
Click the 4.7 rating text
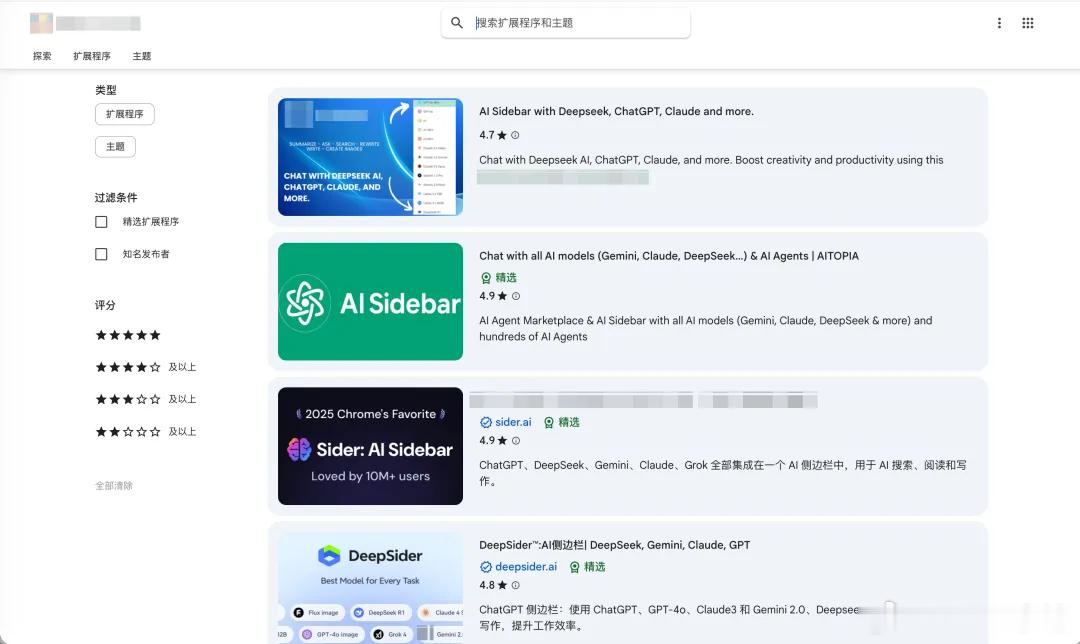tap(487, 135)
